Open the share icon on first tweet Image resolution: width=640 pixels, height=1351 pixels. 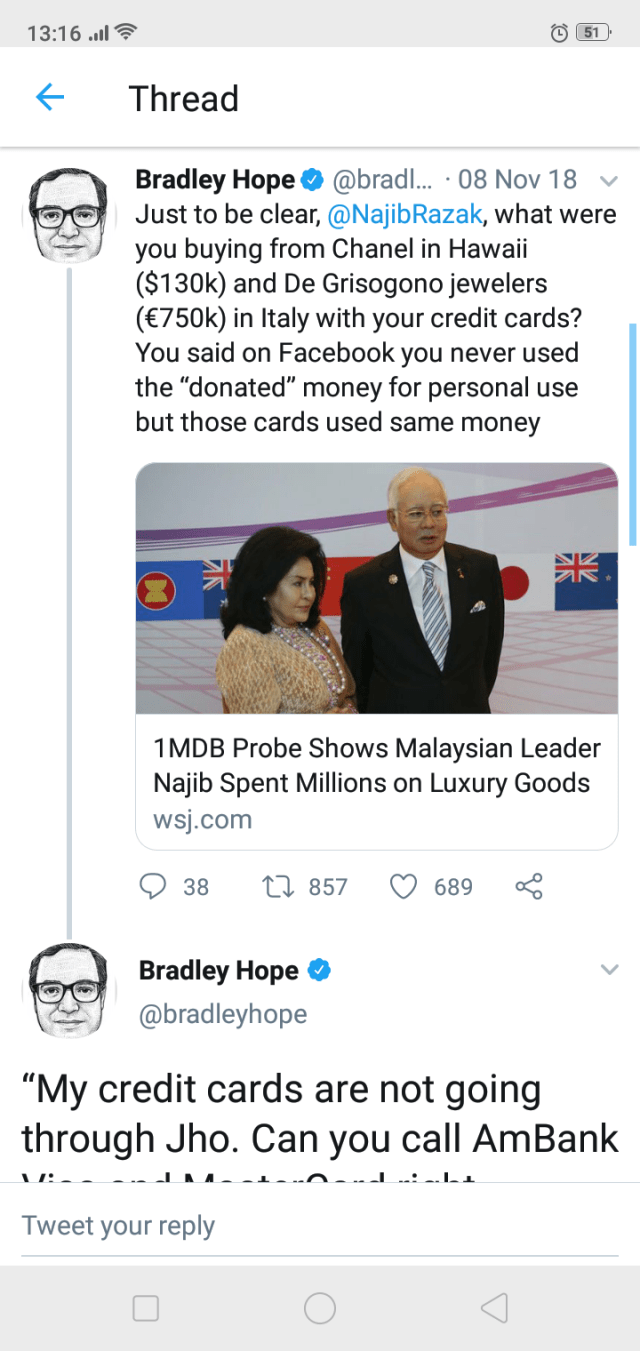coord(529,886)
